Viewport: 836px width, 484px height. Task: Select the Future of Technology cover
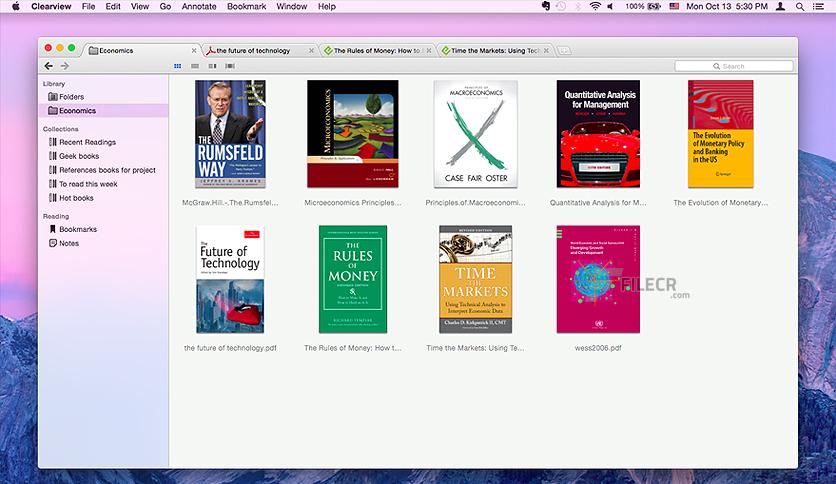(230, 279)
